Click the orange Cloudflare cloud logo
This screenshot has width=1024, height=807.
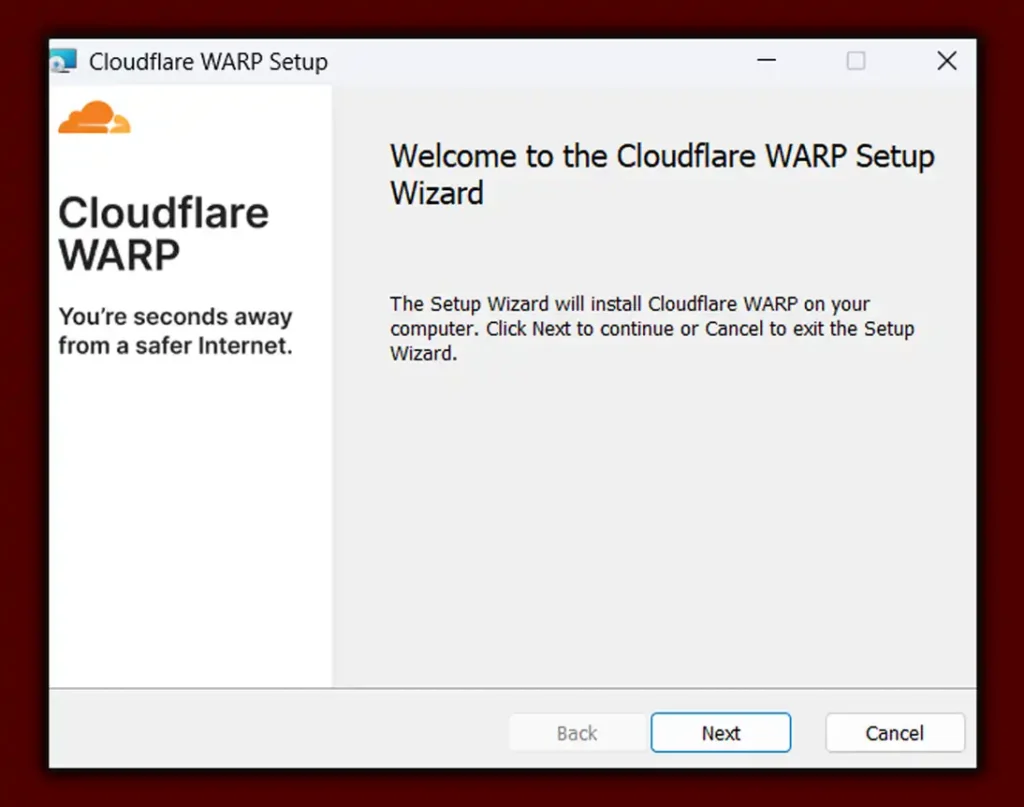[95, 118]
